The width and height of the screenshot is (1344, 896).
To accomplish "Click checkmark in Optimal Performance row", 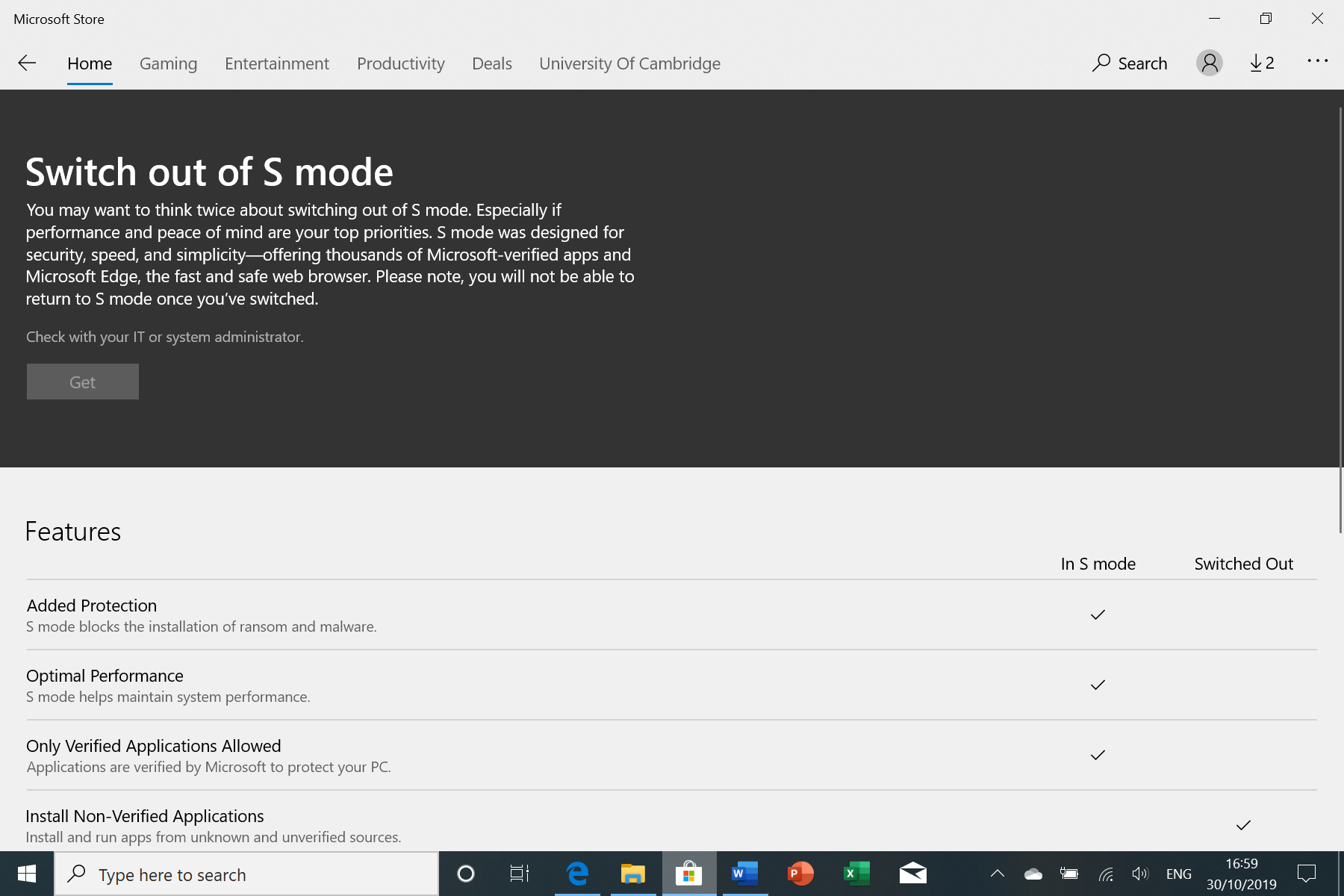I will pos(1098,685).
